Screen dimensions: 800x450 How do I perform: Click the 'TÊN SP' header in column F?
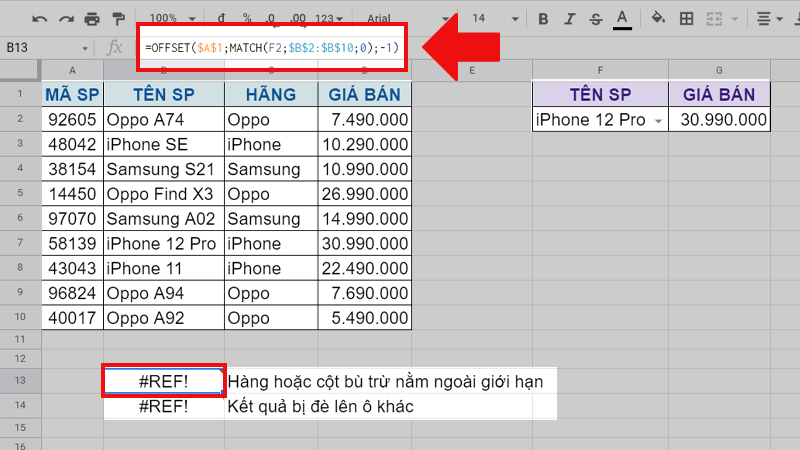(600, 94)
